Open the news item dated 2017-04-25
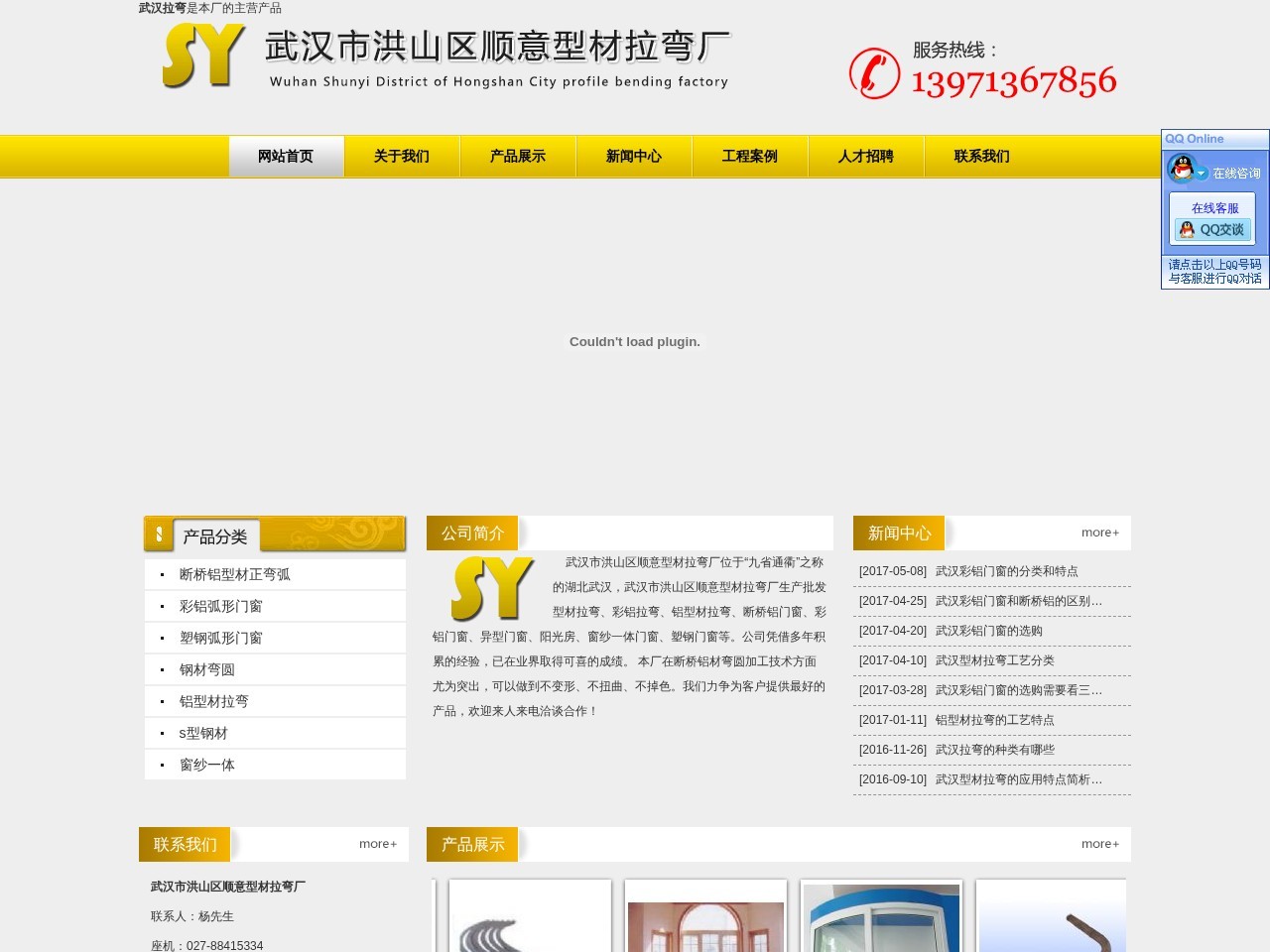Screen dimensions: 1270x952 pos(1019,601)
